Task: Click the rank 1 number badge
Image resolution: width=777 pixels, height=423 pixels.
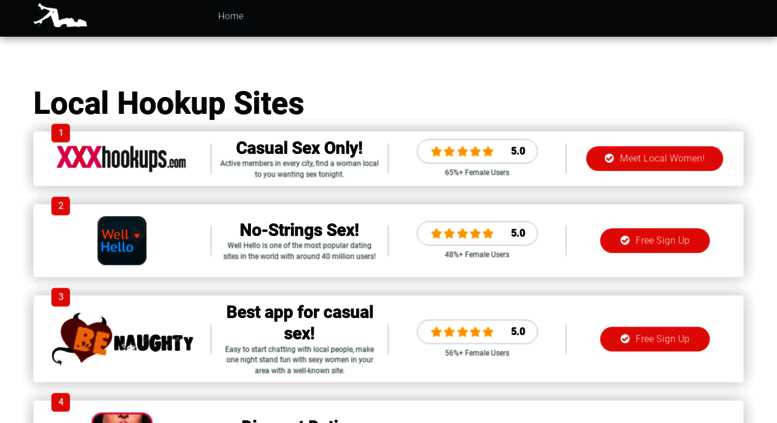Action: point(60,133)
